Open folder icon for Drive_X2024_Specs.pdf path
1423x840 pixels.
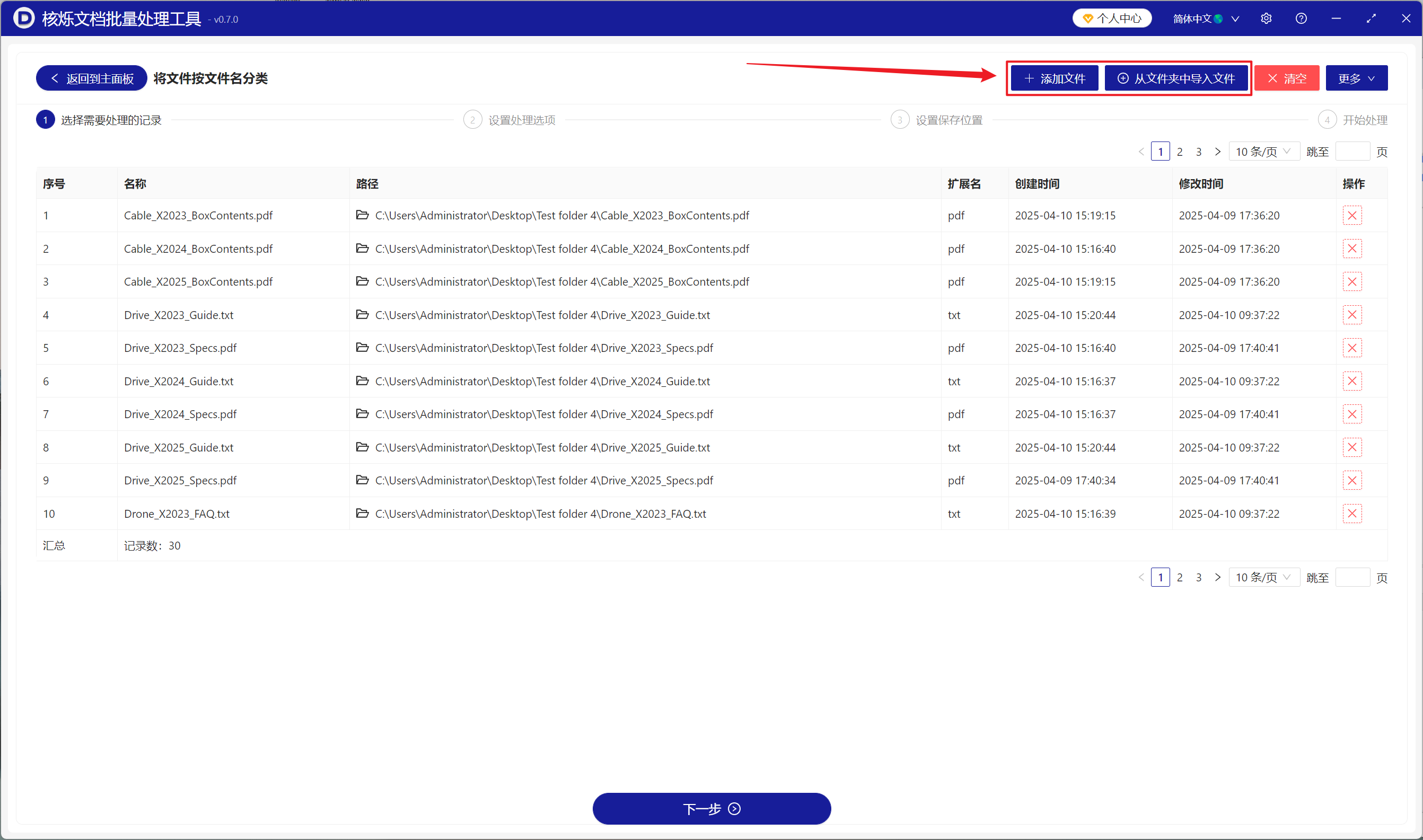pos(363,414)
